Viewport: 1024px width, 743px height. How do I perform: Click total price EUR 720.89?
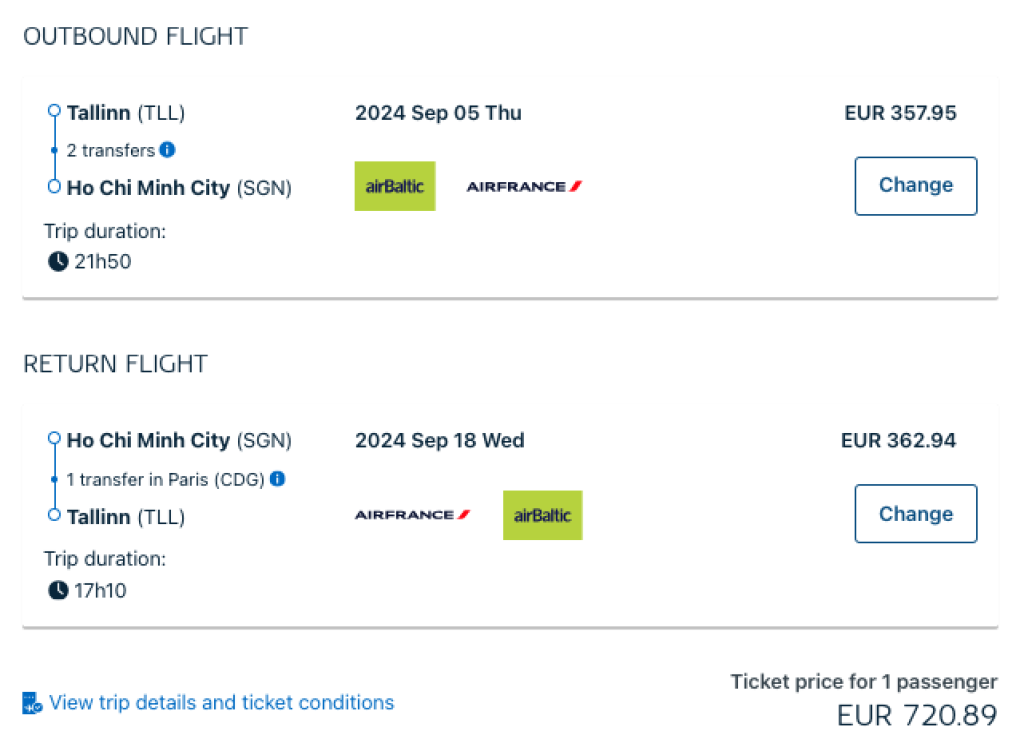tap(916, 716)
